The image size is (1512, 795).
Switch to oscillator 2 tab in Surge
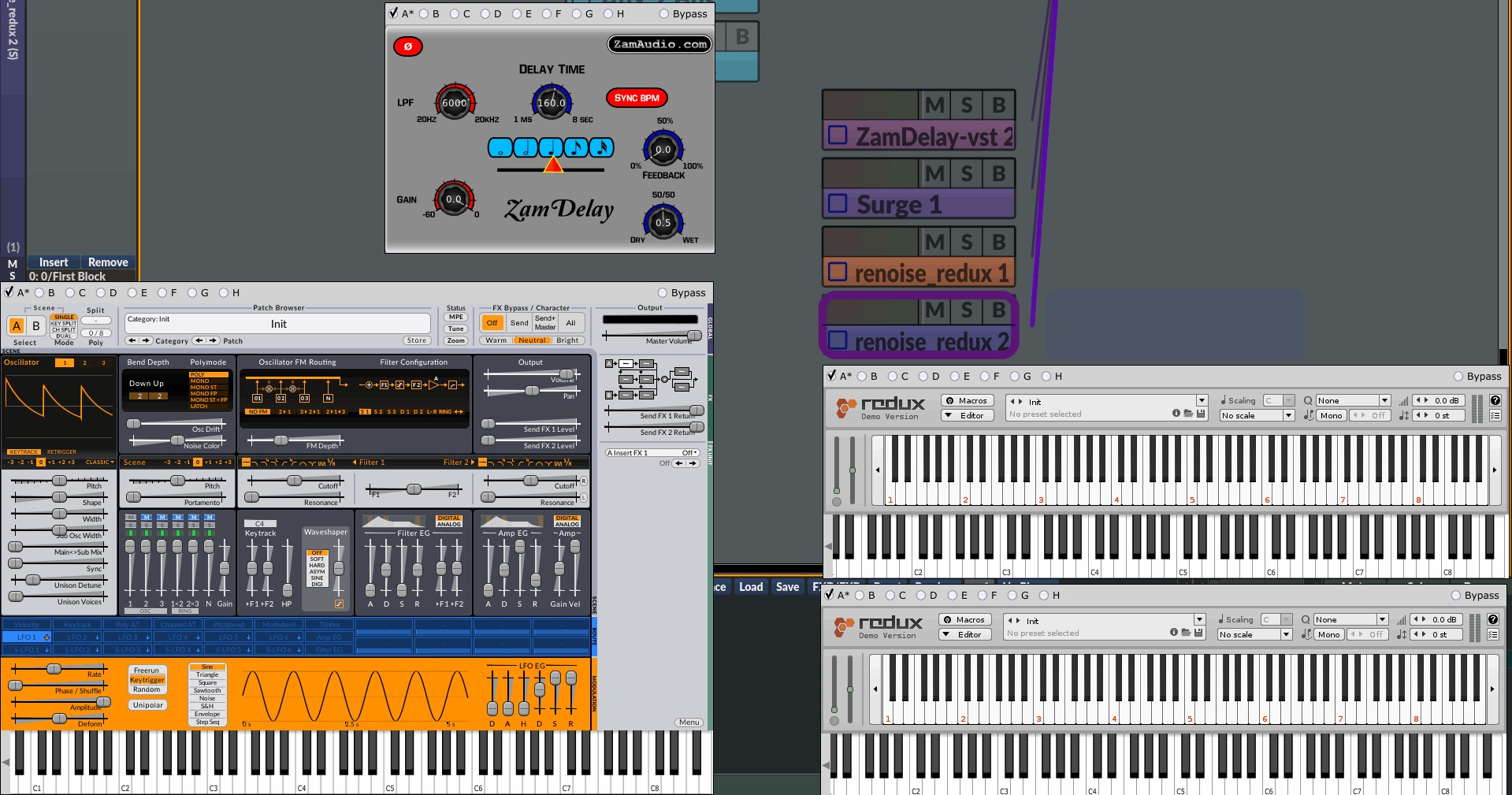click(84, 363)
